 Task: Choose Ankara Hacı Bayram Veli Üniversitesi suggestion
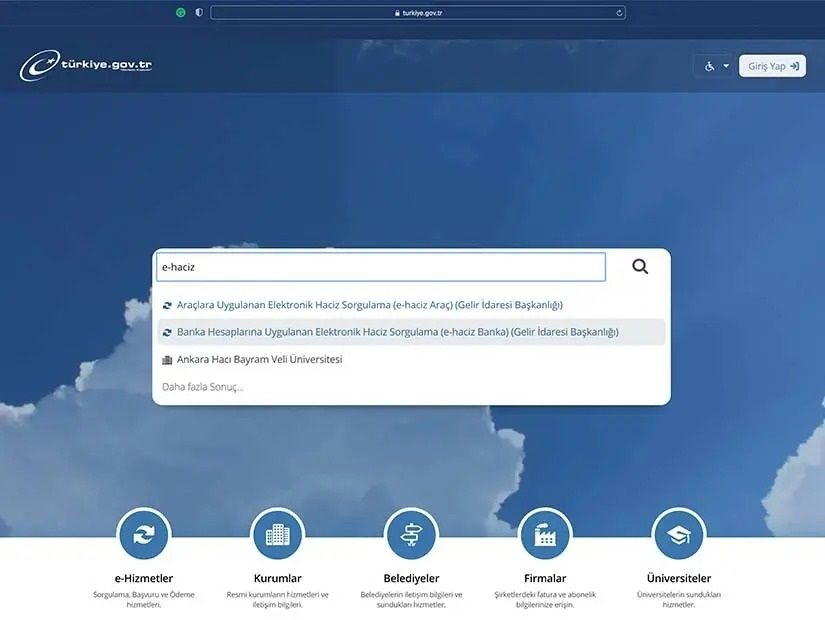click(259, 359)
